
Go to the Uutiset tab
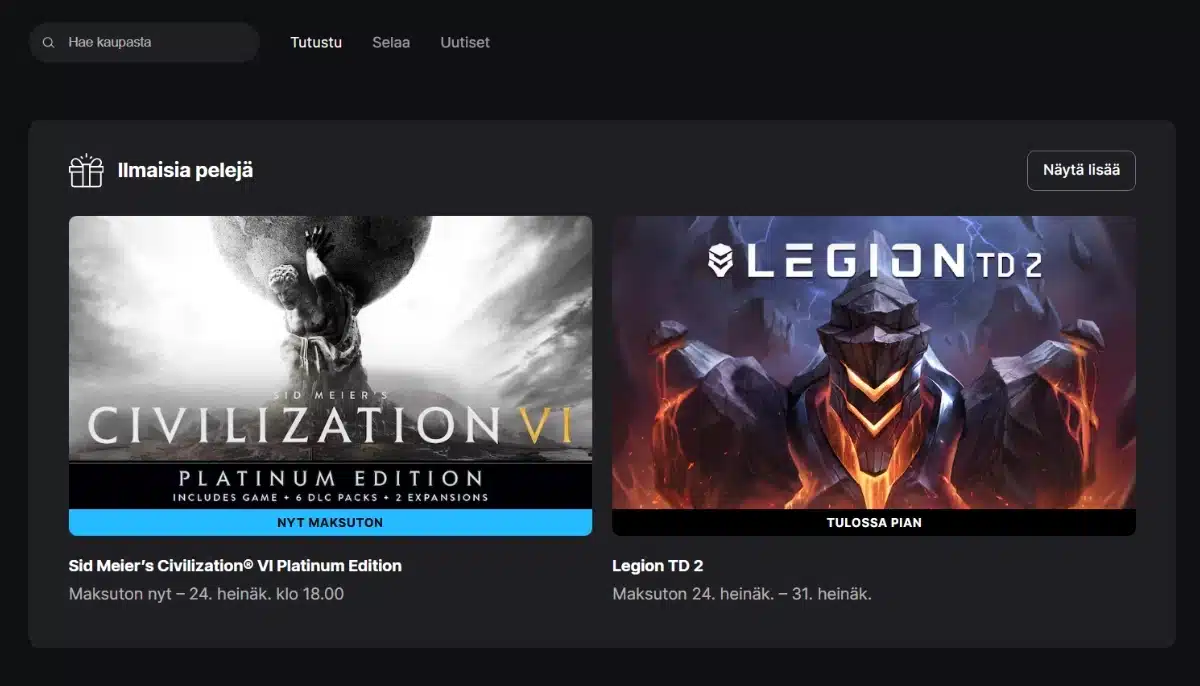coord(465,43)
